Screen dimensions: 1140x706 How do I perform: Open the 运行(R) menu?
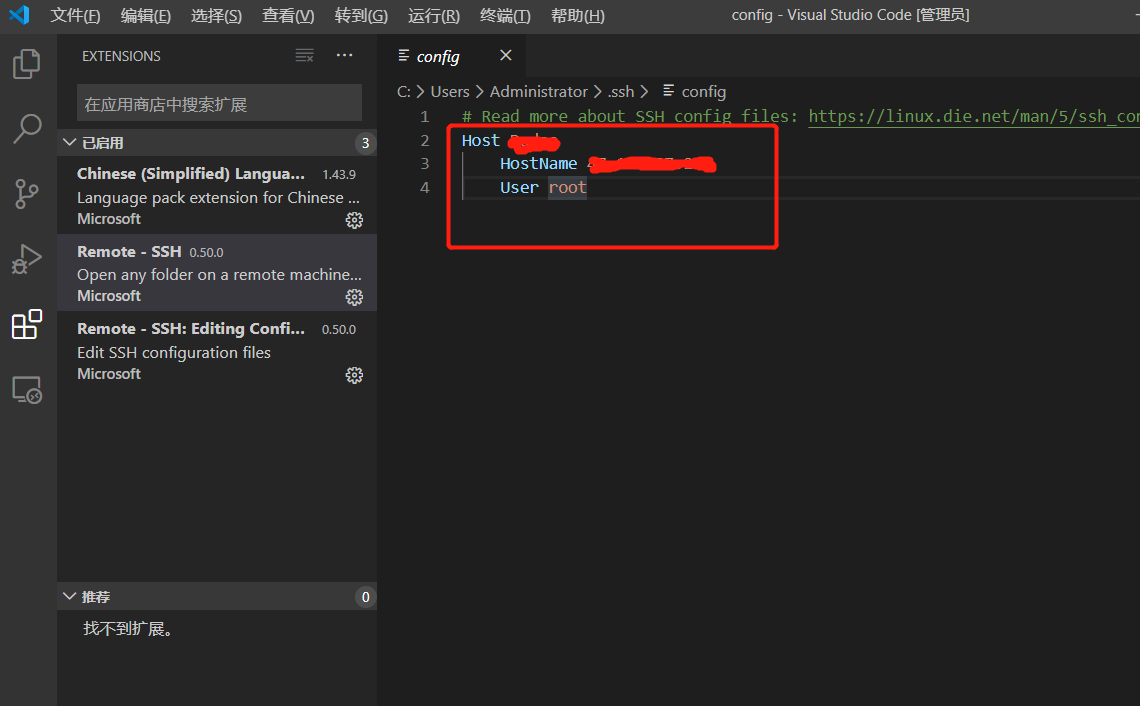click(x=433, y=15)
